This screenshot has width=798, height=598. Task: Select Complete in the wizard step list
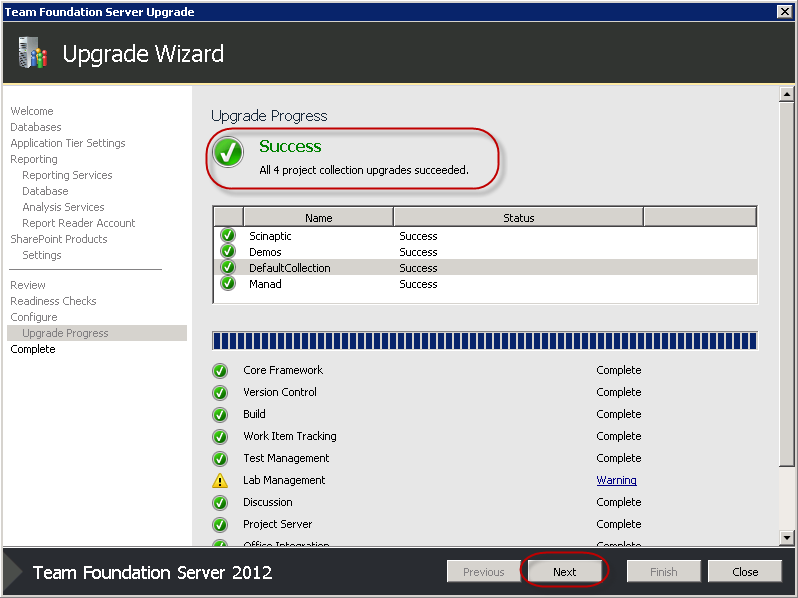[33, 349]
